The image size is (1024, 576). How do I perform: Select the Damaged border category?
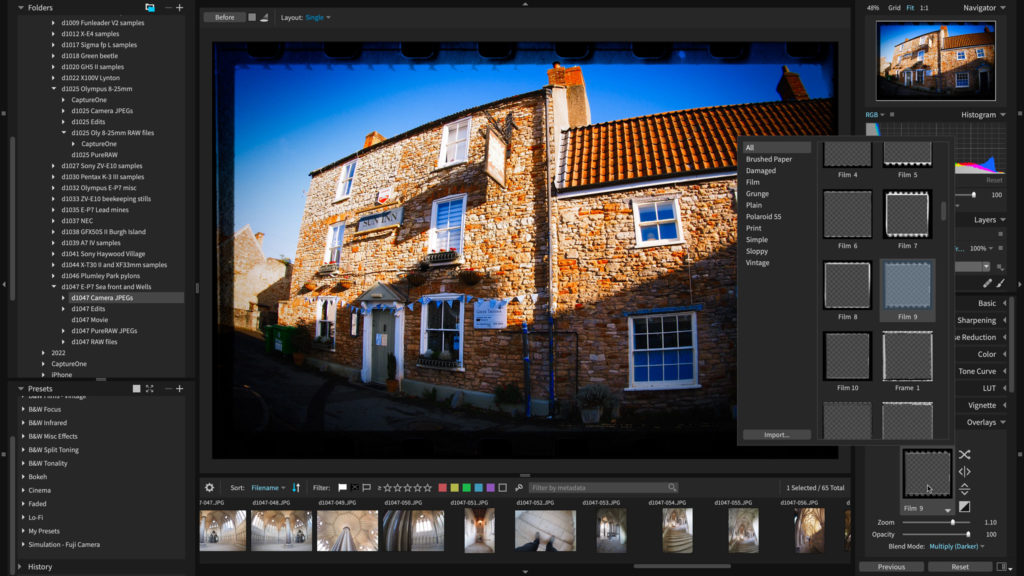[761, 171]
